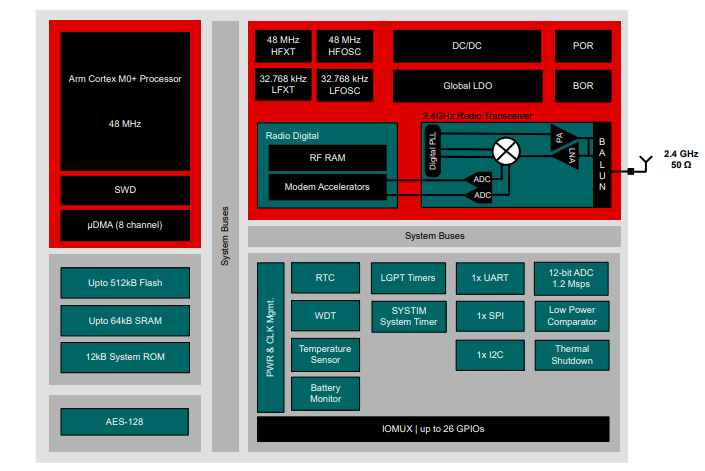Click the 1x I2C block
705x471 pixels.
click(490, 355)
